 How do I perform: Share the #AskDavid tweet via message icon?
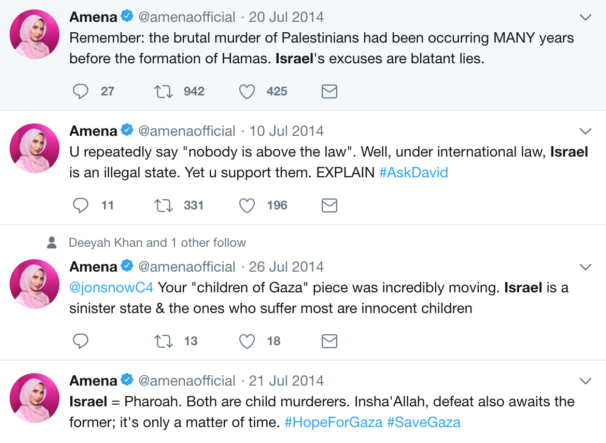(x=328, y=205)
